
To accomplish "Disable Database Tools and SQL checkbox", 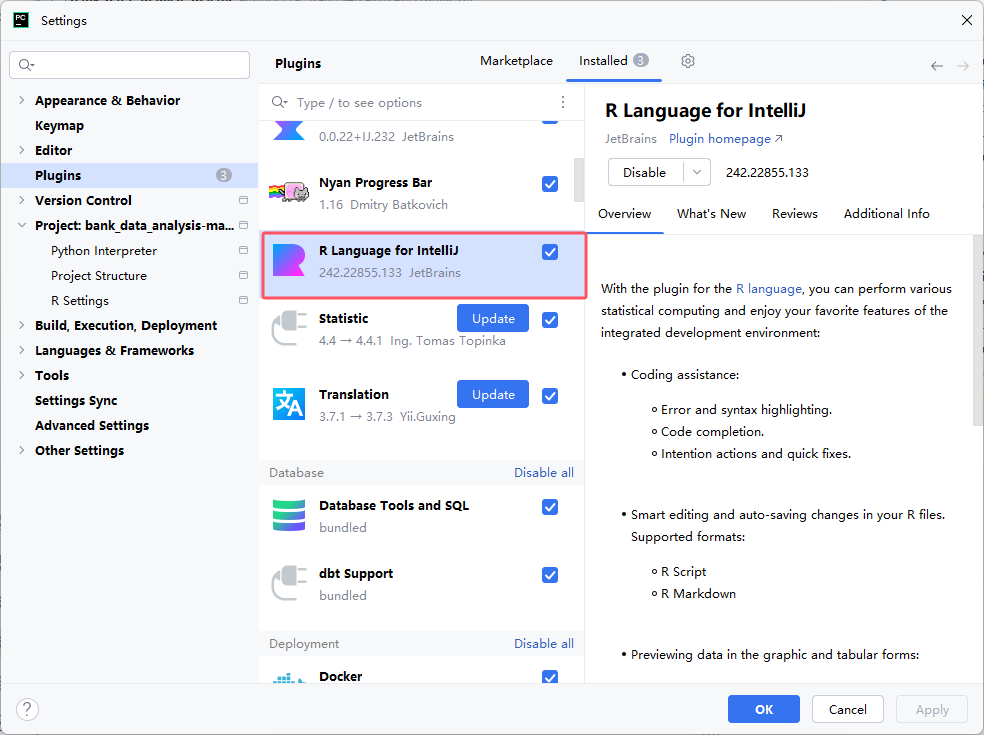I will point(550,507).
